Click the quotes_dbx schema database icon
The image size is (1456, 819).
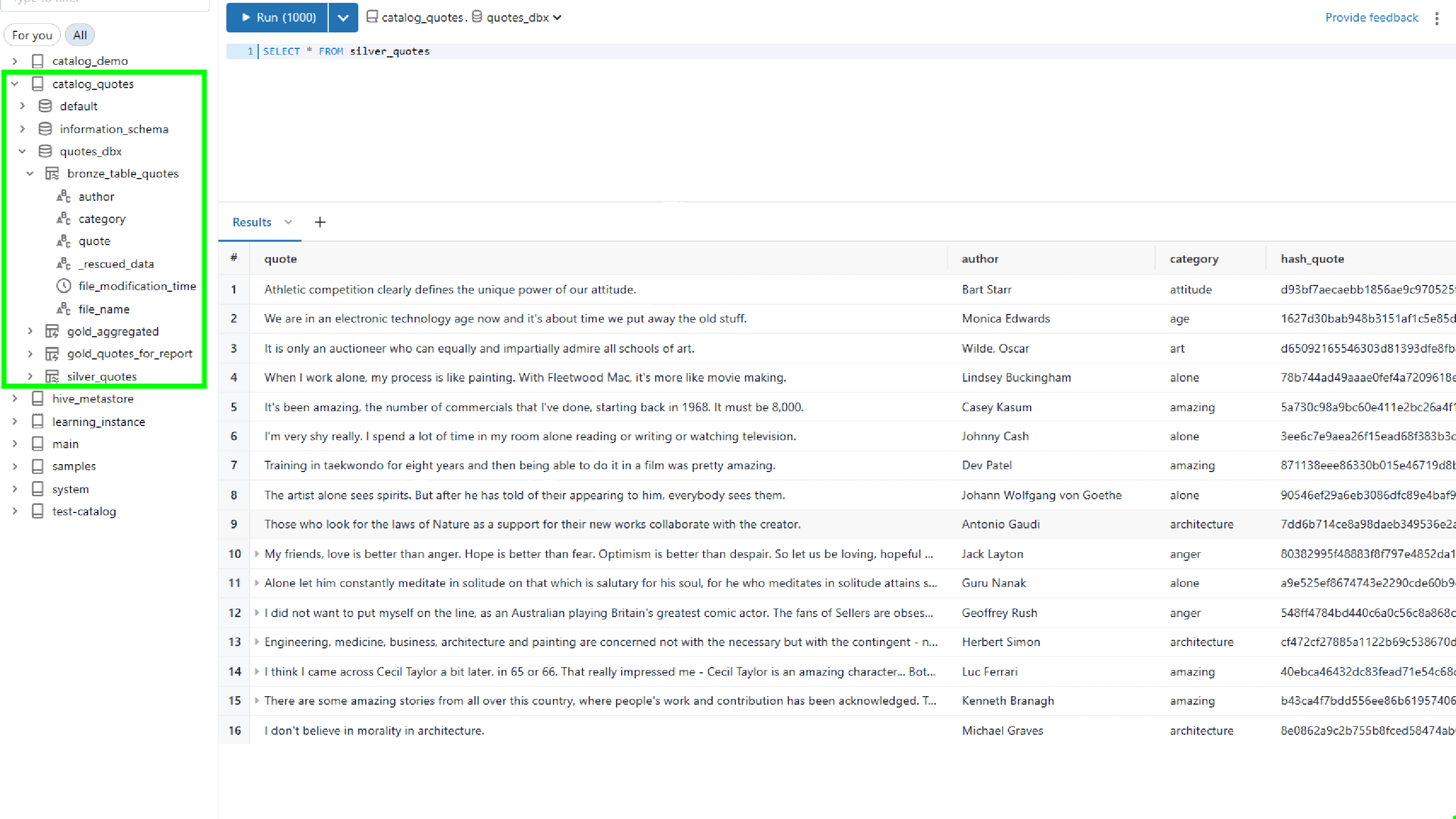45,151
